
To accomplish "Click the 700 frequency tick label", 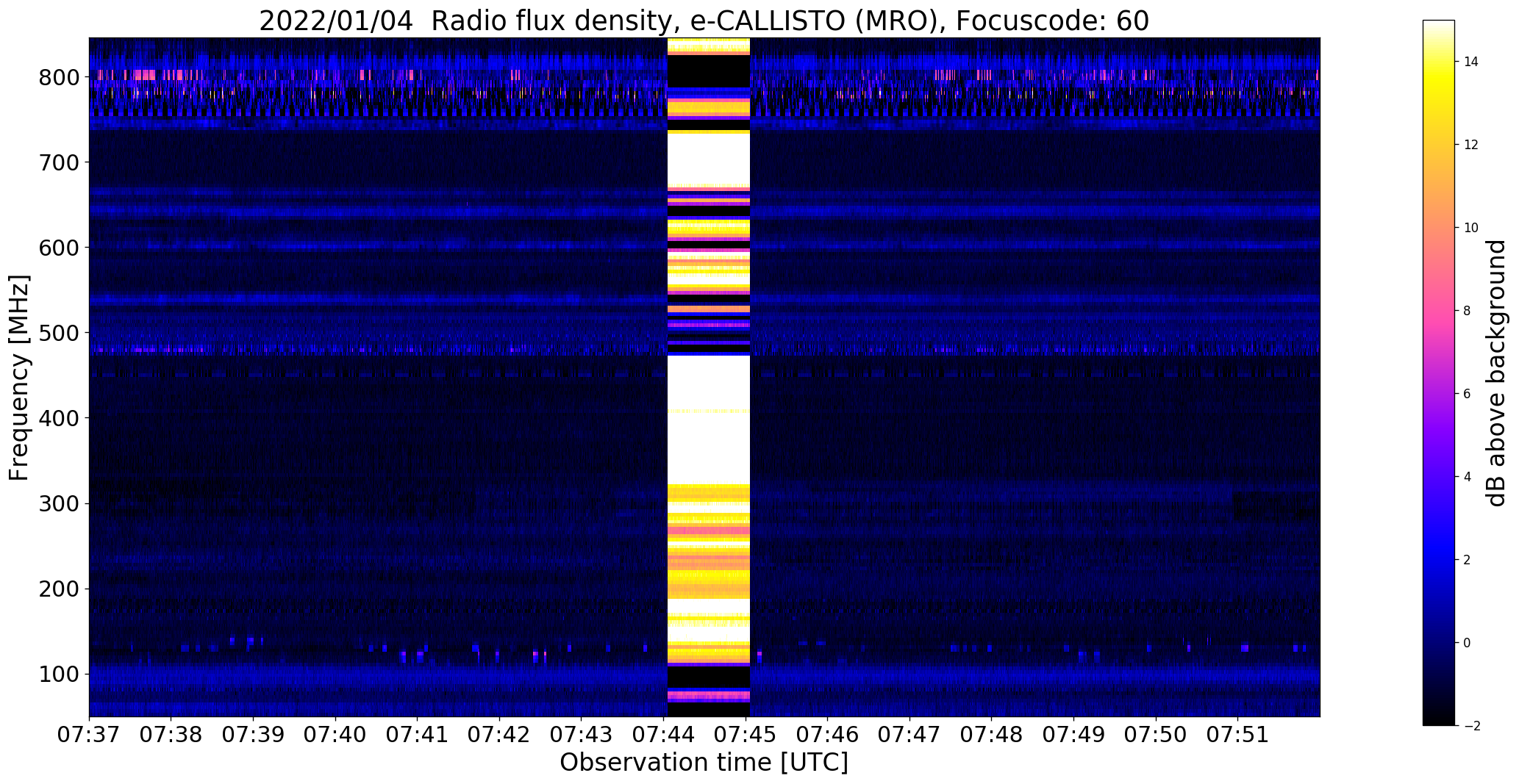I will click(x=58, y=162).
